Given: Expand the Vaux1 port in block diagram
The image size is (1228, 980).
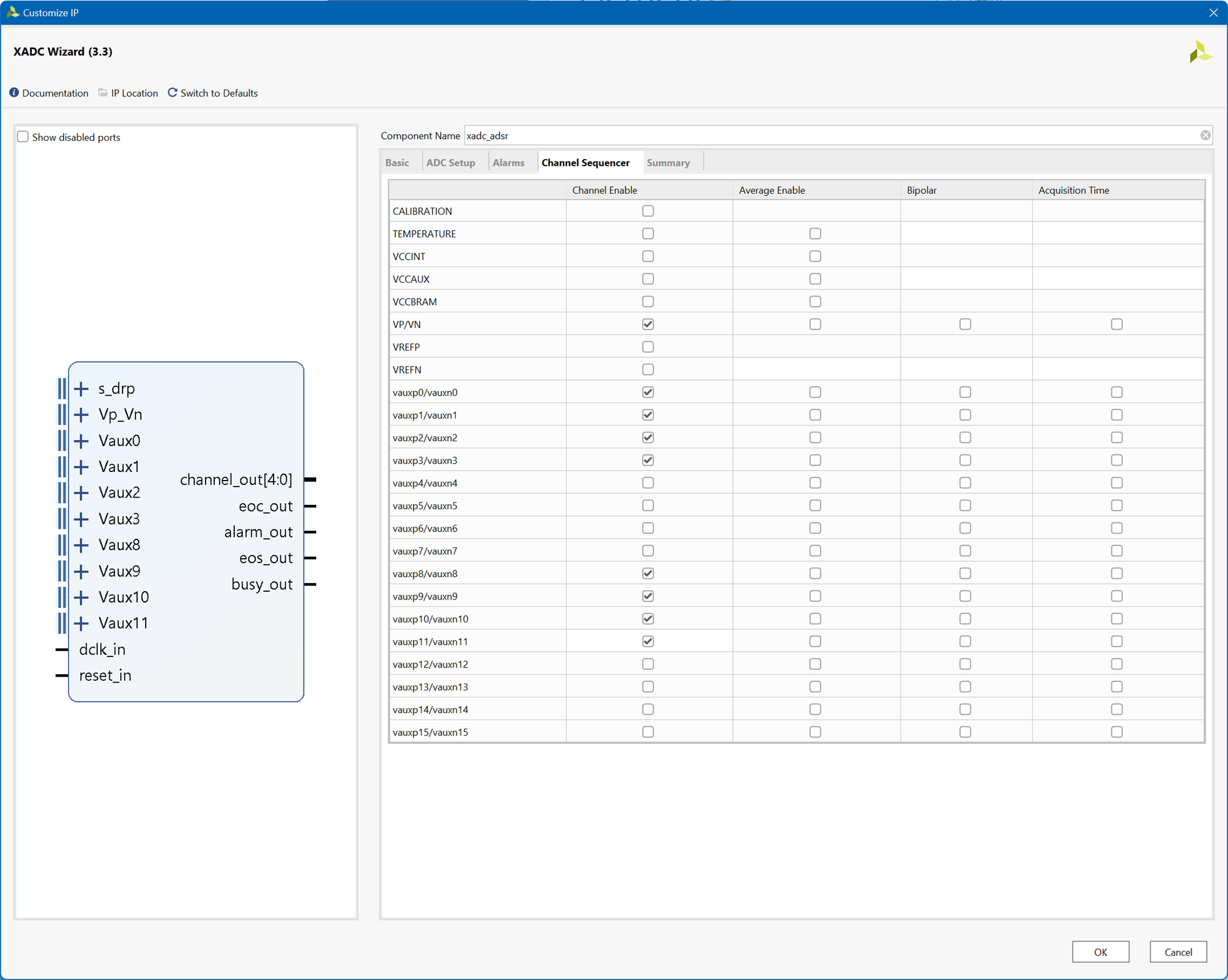Looking at the screenshot, I should point(81,467).
